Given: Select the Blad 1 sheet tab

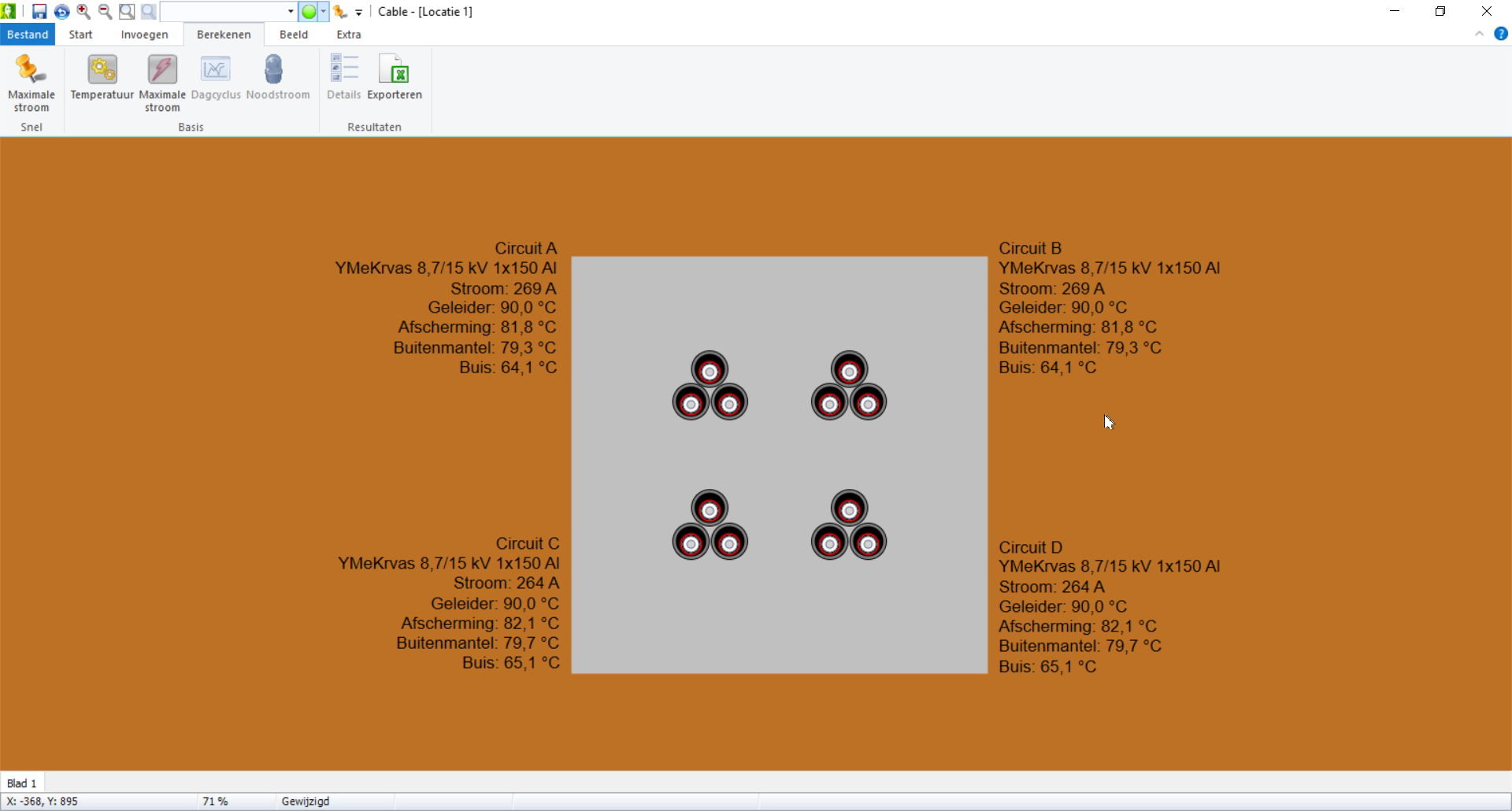Looking at the screenshot, I should [22, 783].
